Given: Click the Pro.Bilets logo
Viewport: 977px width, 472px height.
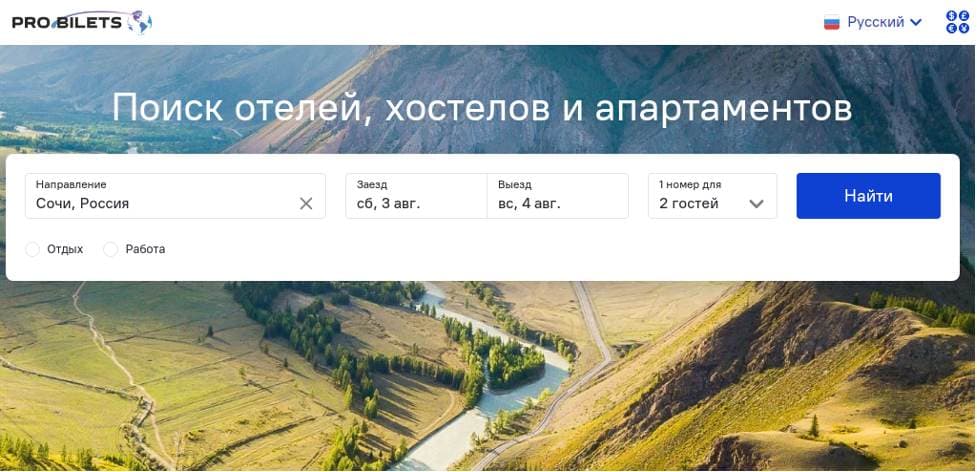Looking at the screenshot, I should (82, 22).
